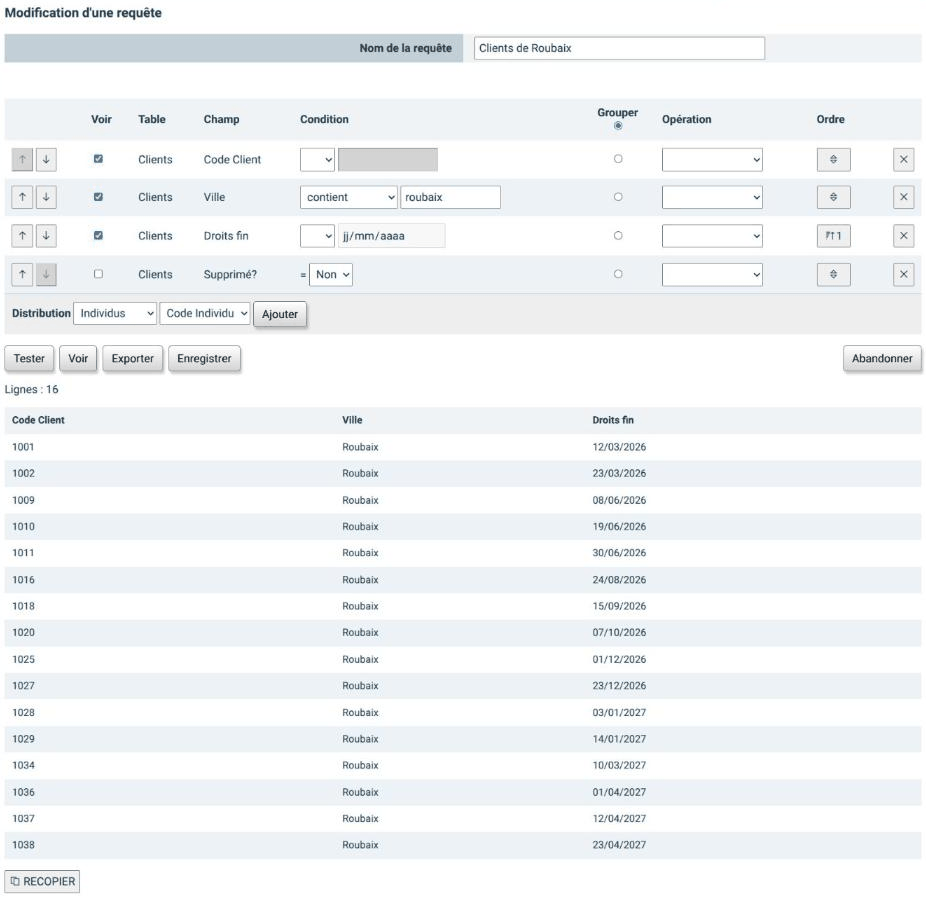Save query with Enregistrer

point(204,358)
